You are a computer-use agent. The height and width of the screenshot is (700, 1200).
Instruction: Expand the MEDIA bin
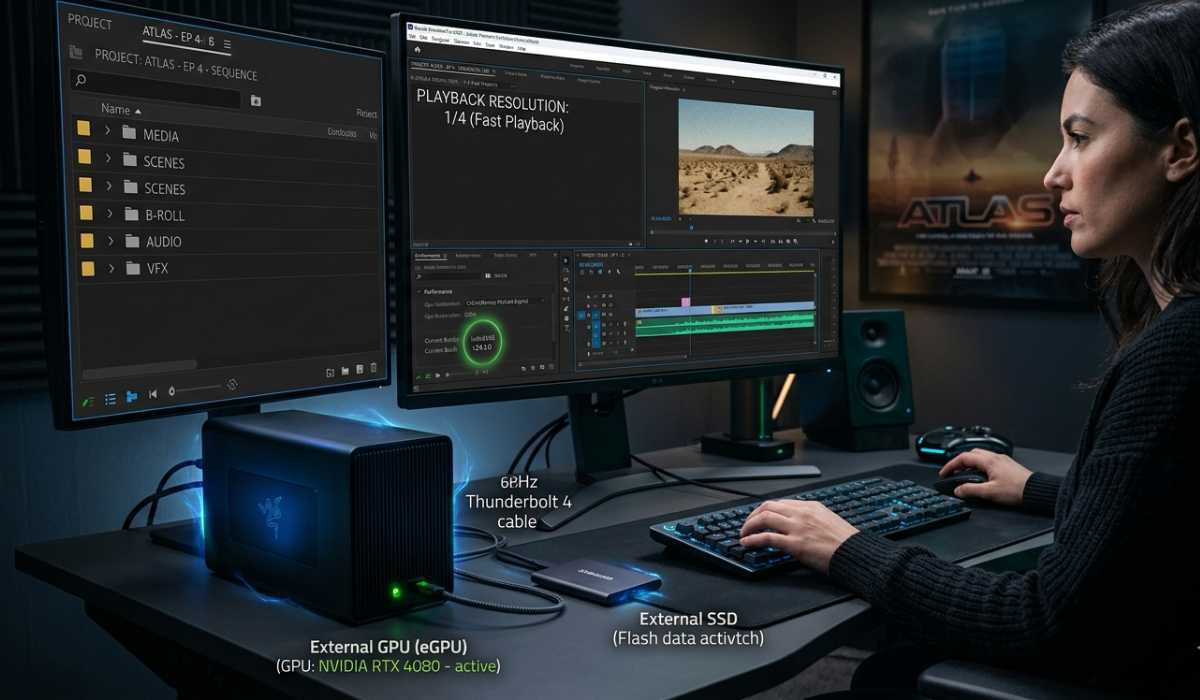(x=106, y=132)
